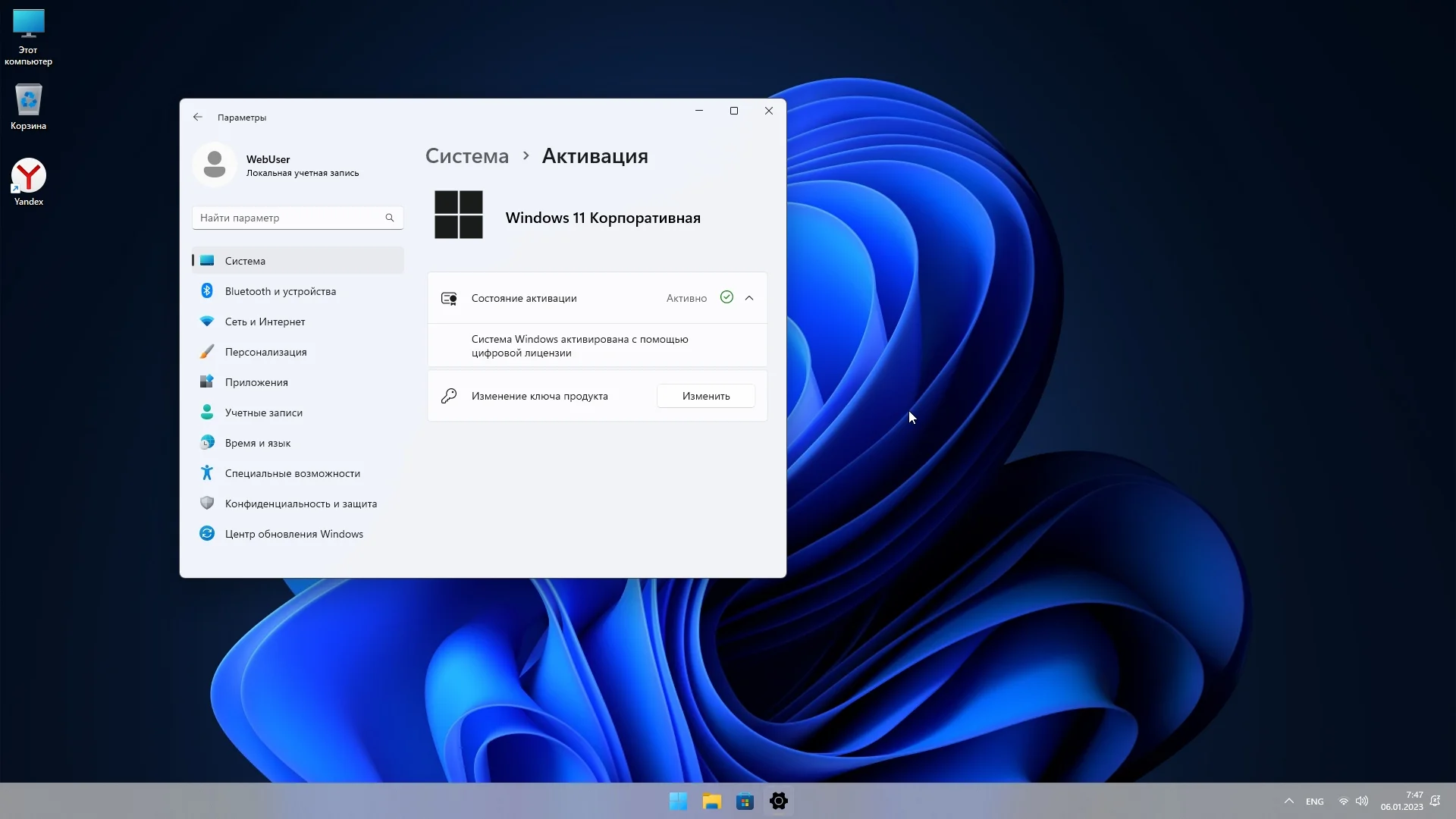Click the Изменить product key button
Viewport: 1456px width, 819px height.
click(705, 396)
